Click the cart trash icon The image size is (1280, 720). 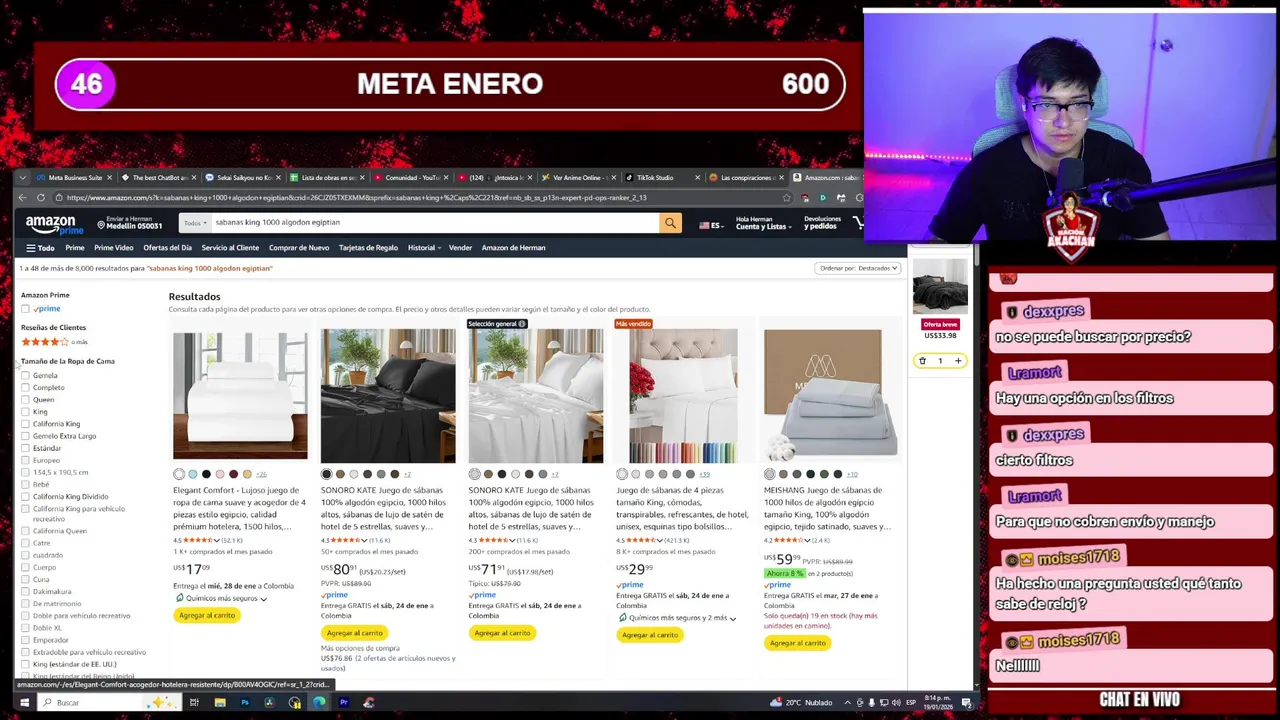click(922, 361)
